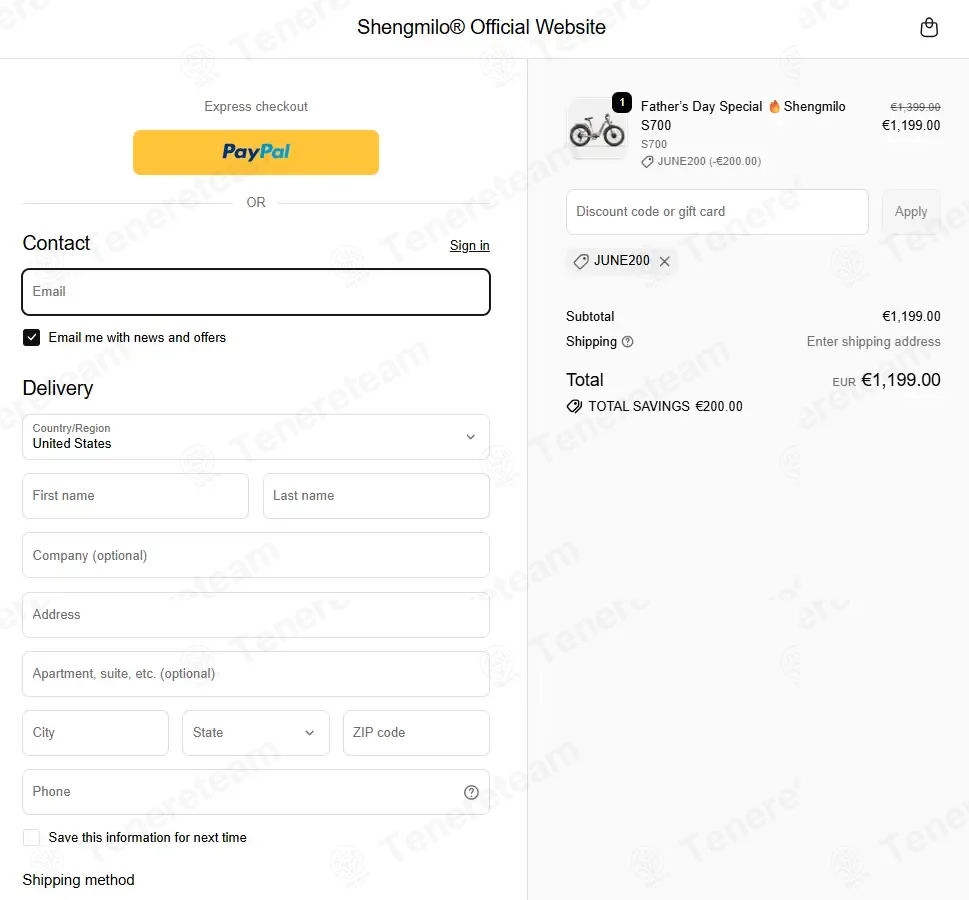Click the Enter shipping address text
The height and width of the screenshot is (900, 969).
click(873, 342)
